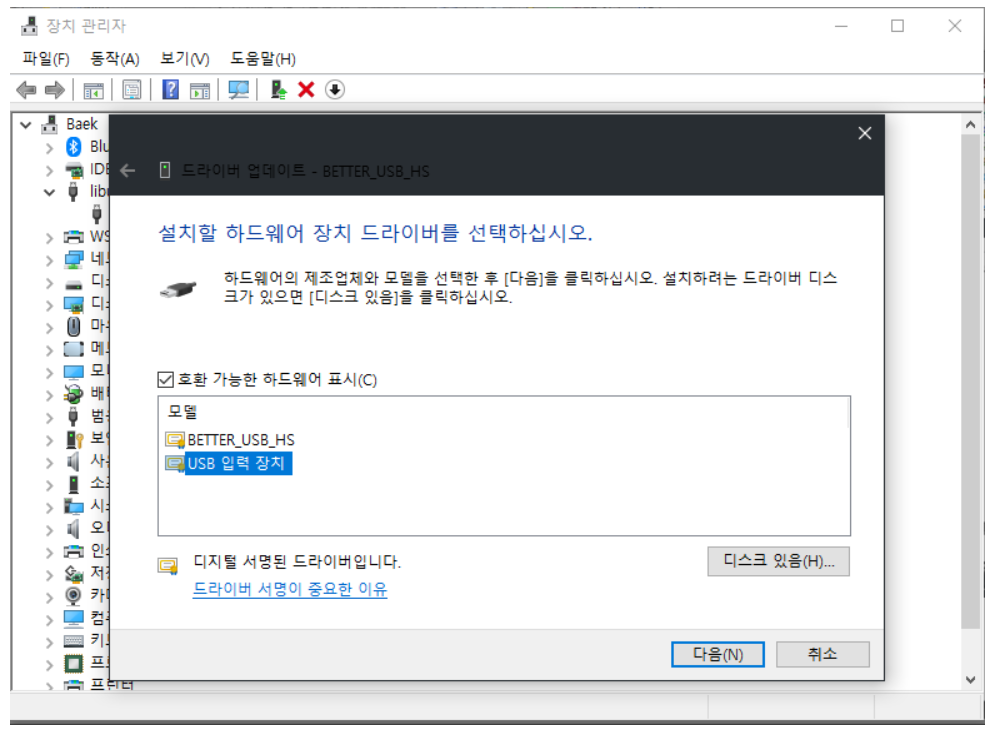Click the Update driver toolbar icon
This screenshot has width=992, height=729.
pyautogui.click(x=278, y=90)
